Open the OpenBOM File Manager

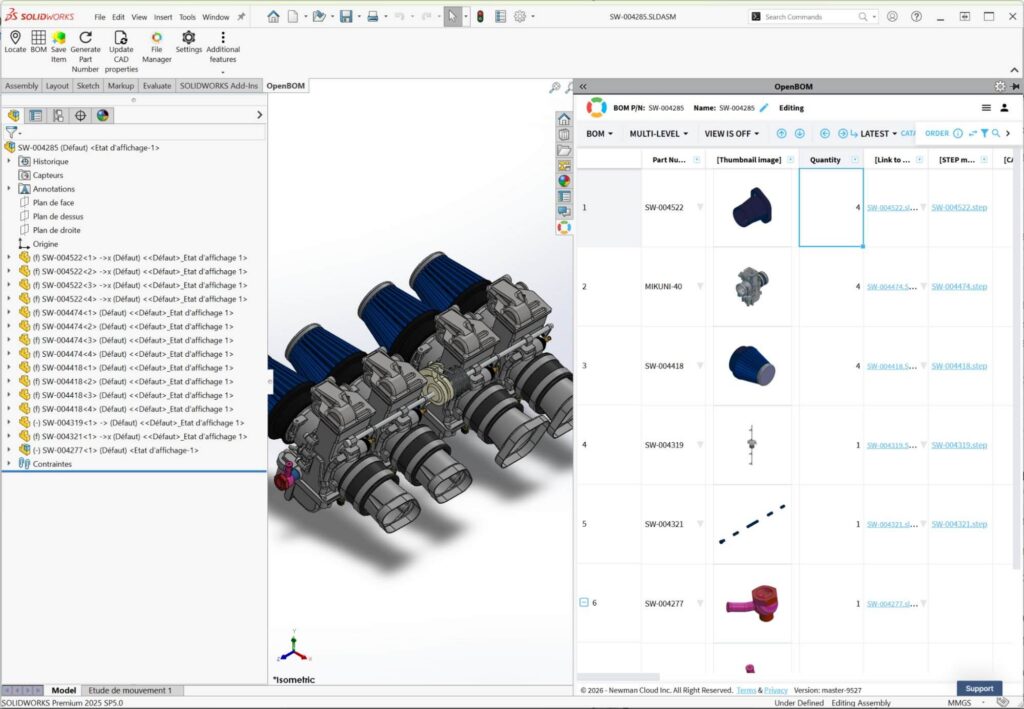tap(156, 38)
